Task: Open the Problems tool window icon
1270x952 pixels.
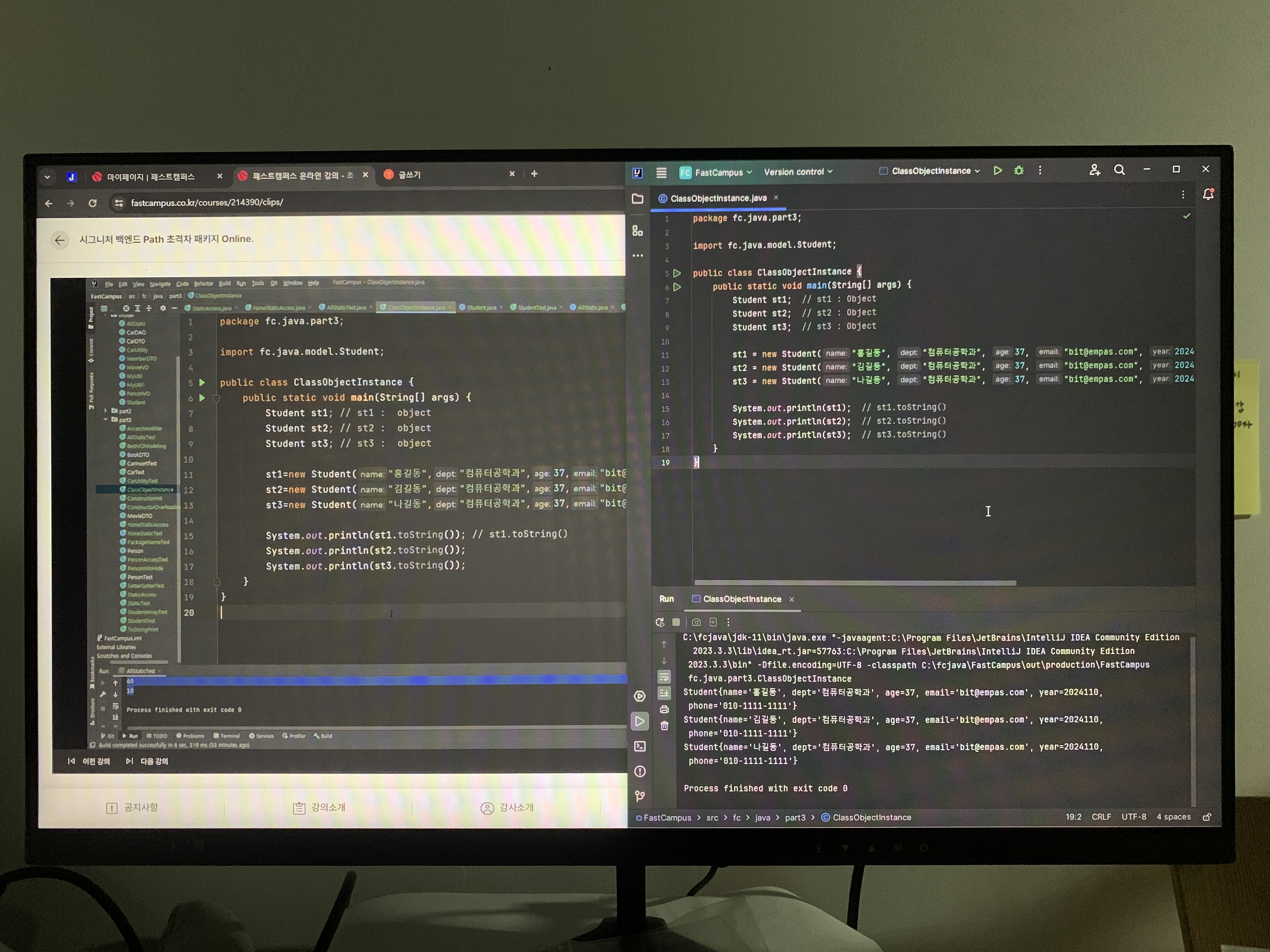Action: pyautogui.click(x=640, y=771)
